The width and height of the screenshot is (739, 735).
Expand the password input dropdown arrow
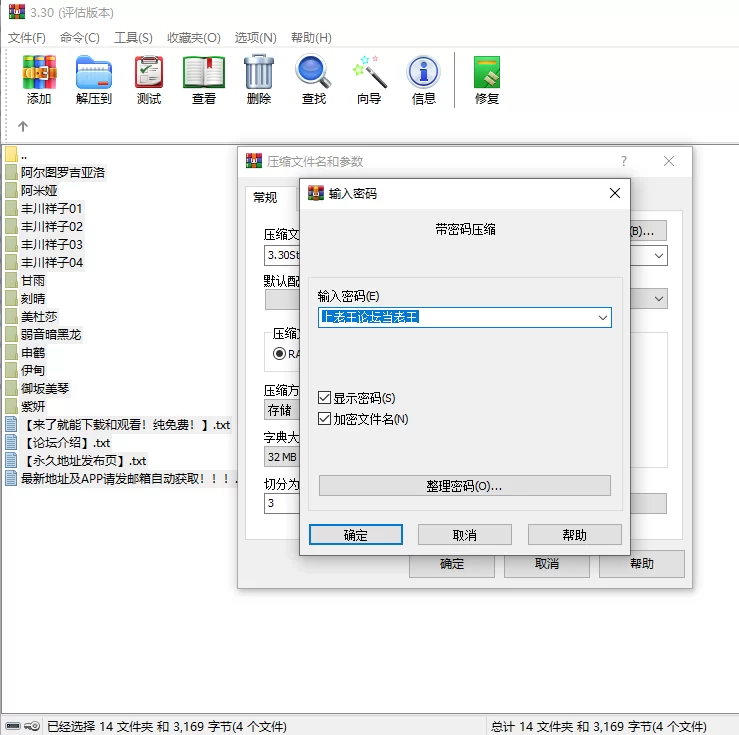pos(602,318)
